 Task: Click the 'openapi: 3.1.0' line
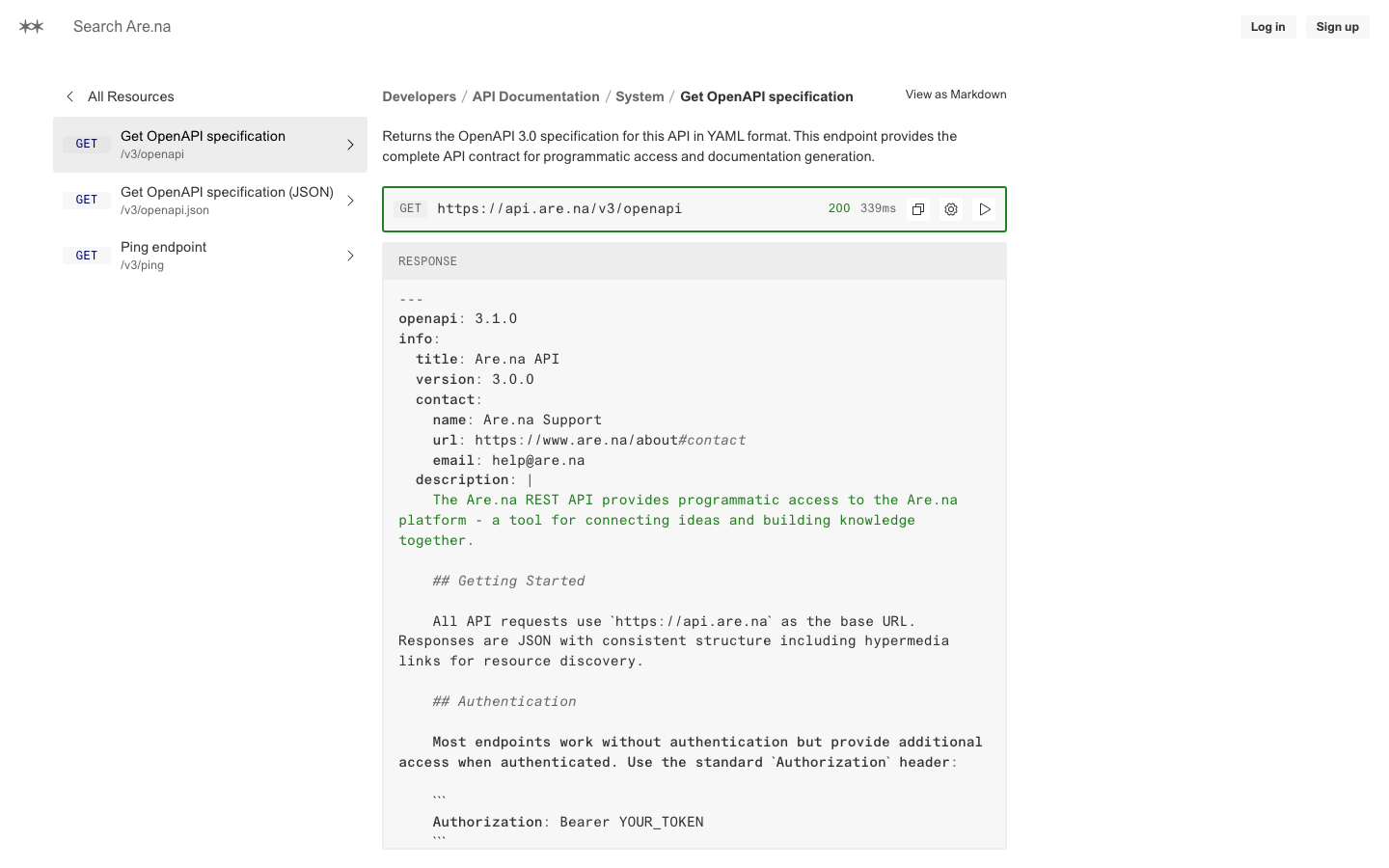click(458, 318)
